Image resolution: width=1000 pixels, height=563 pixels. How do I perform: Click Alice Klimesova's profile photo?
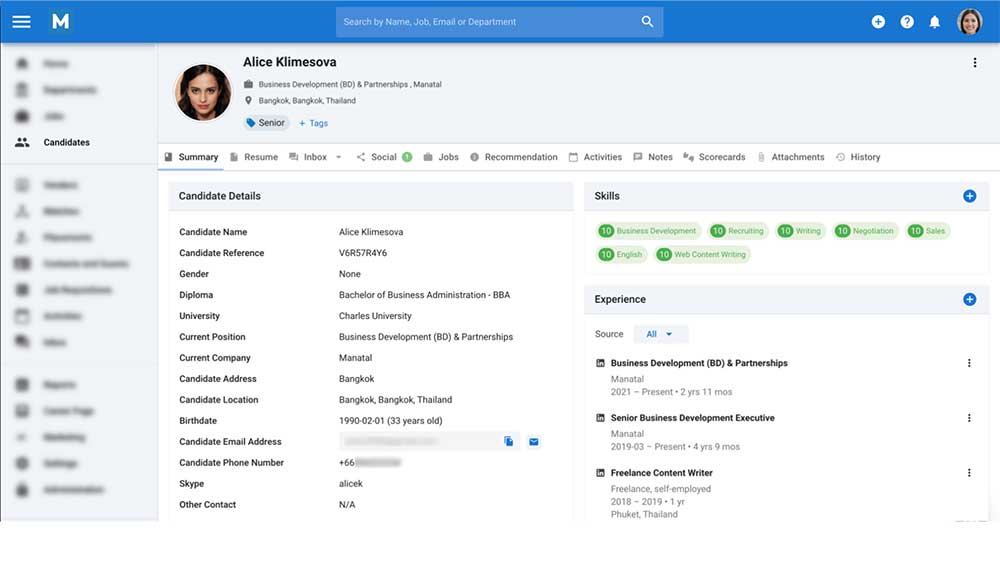[x=203, y=92]
